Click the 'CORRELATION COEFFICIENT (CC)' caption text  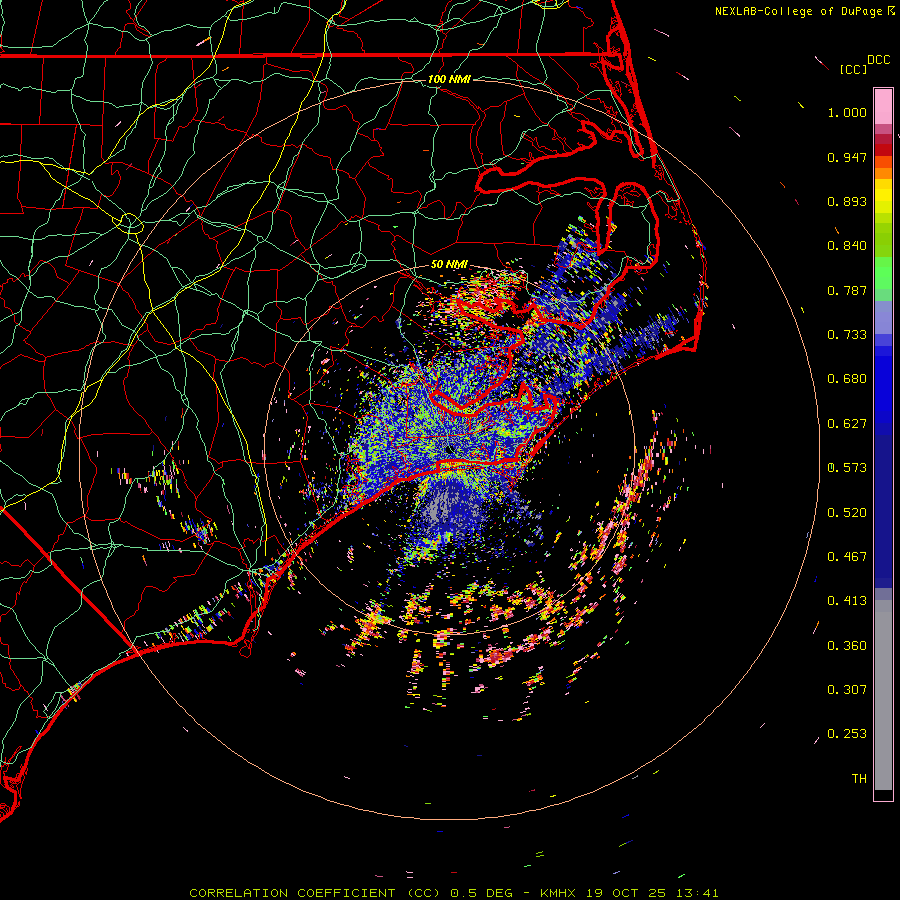(x=315, y=893)
